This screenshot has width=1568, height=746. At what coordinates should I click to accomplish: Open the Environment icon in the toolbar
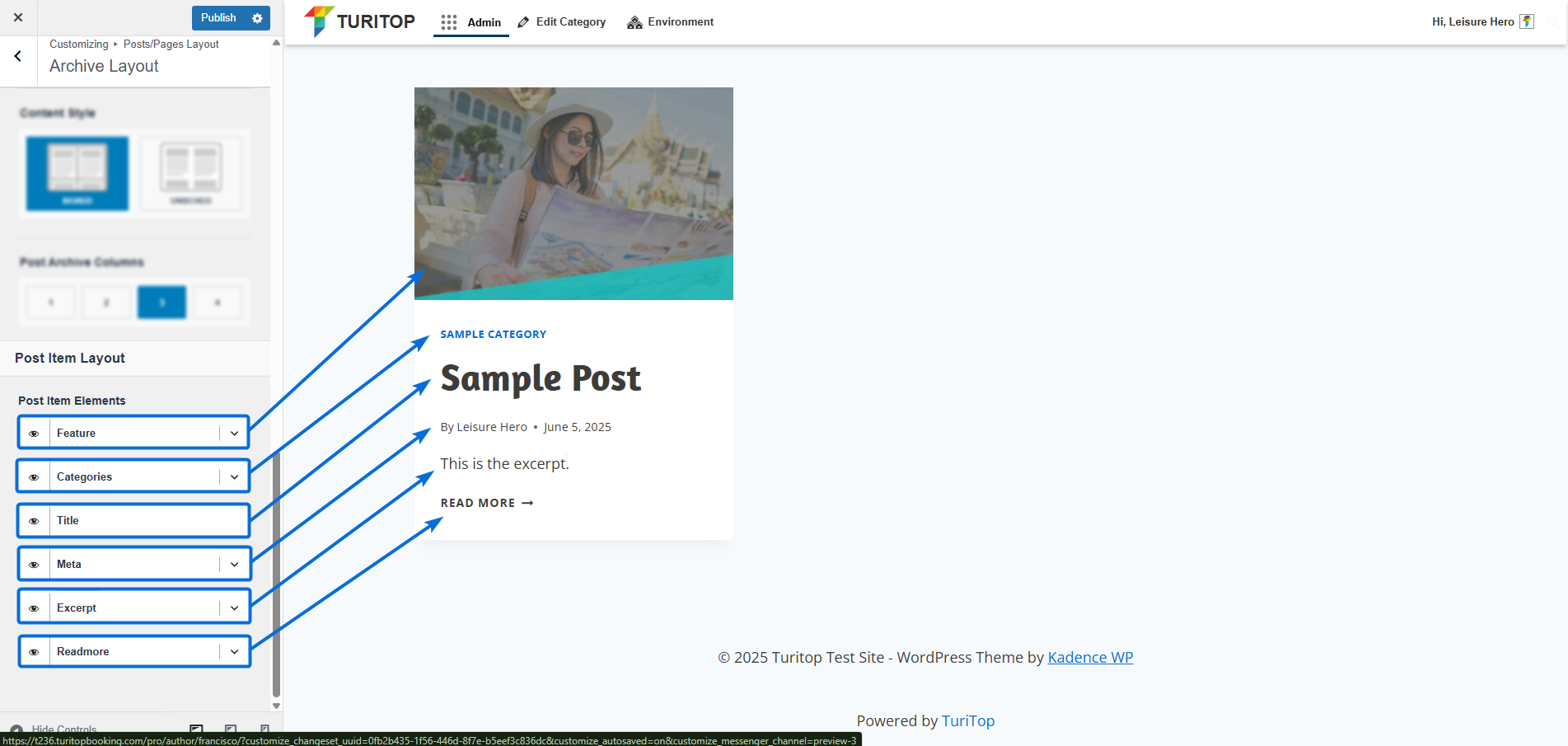634,22
